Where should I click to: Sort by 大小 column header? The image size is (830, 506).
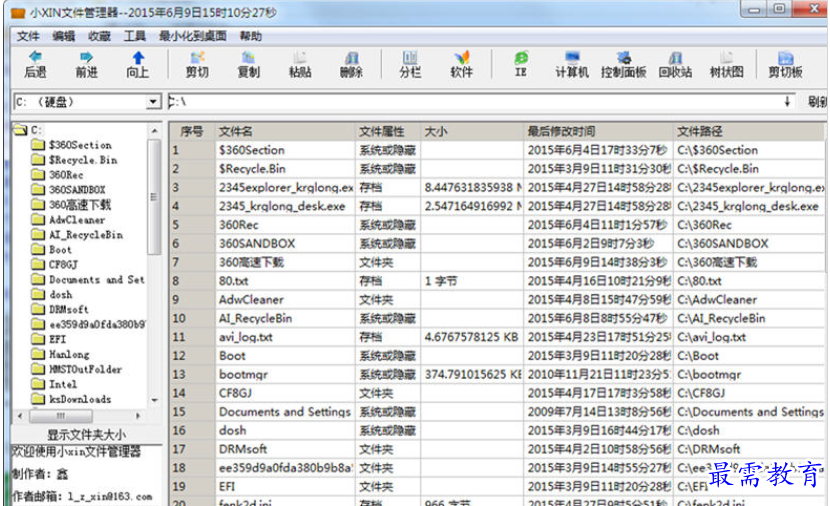coord(472,131)
